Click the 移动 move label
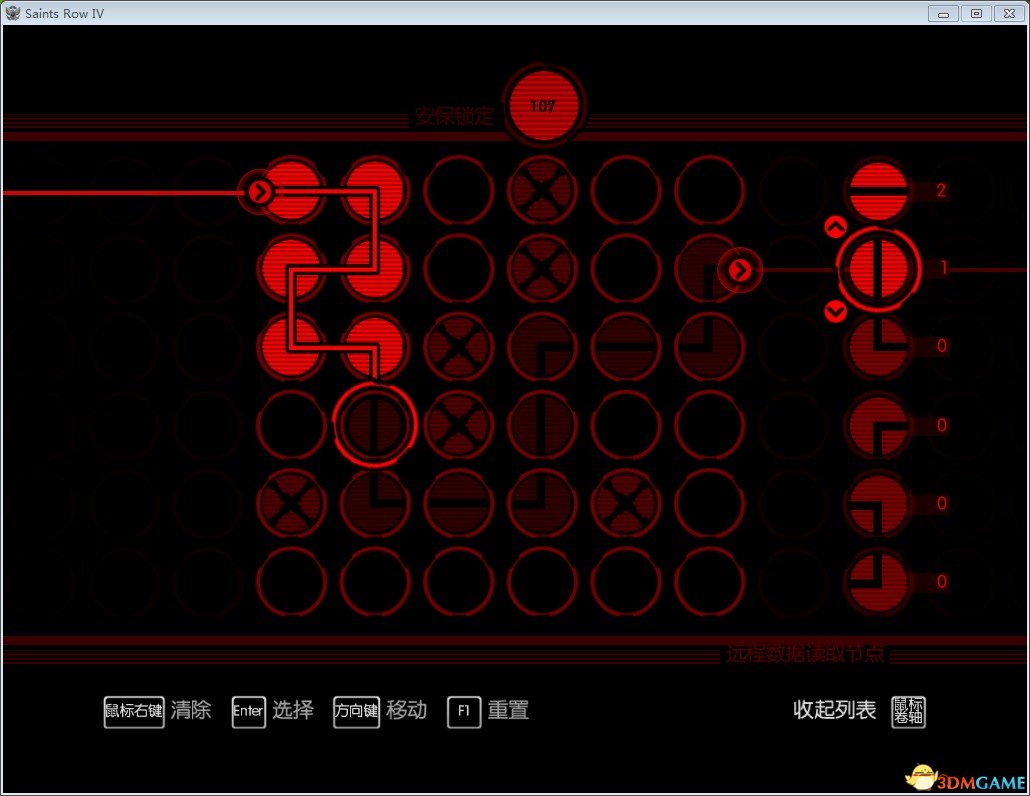1030x796 pixels. (407, 710)
